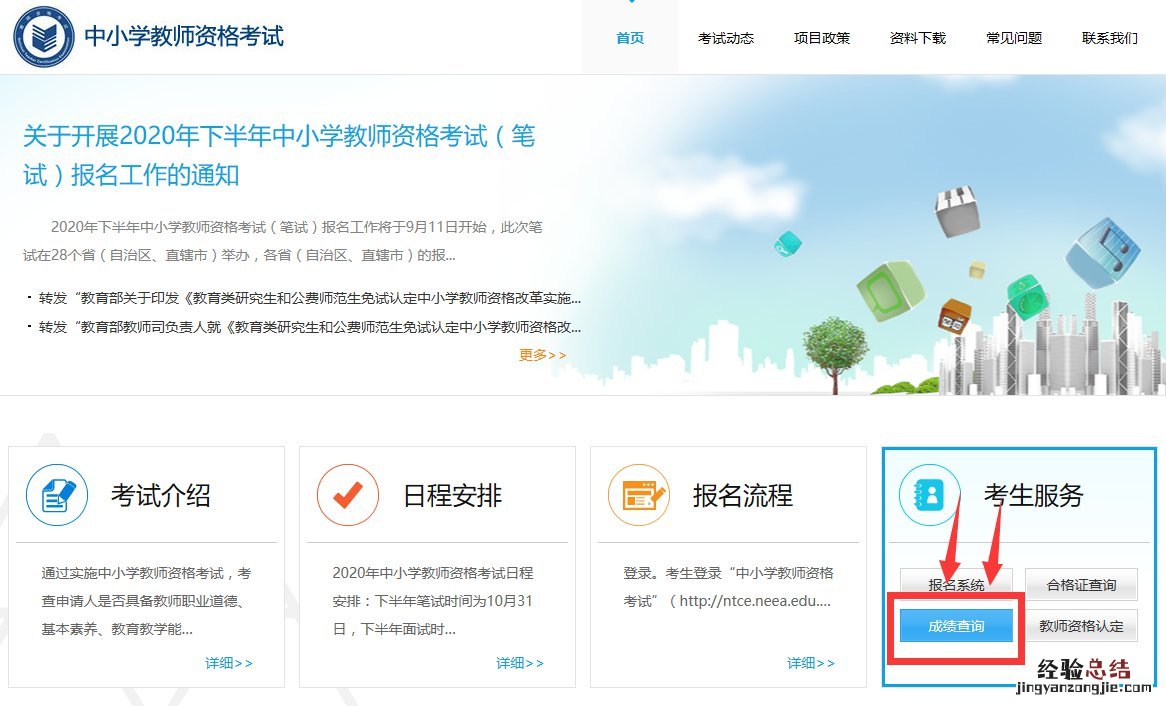Click the 报名流程 form icon

[639, 495]
